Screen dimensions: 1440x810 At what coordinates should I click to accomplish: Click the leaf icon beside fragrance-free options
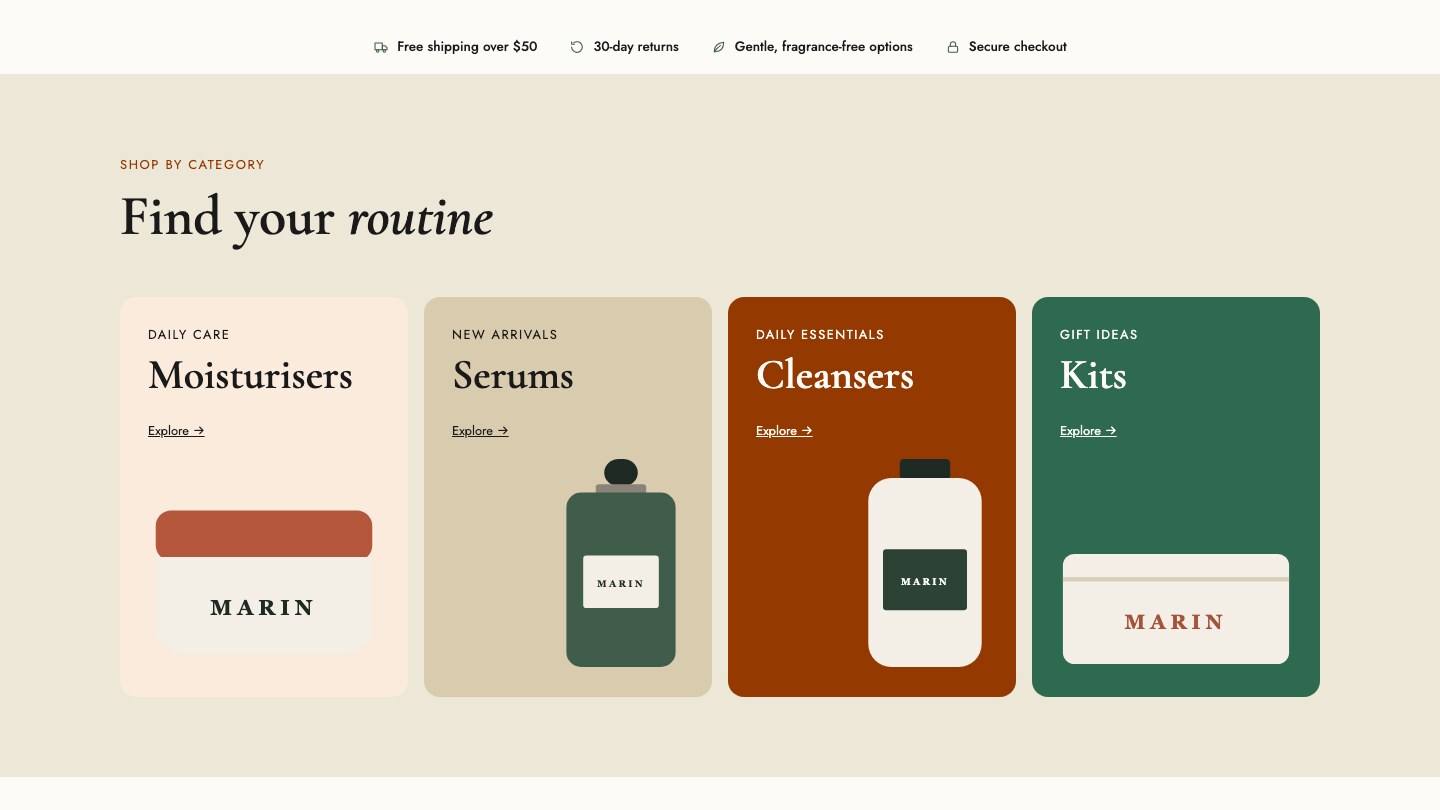click(x=718, y=47)
